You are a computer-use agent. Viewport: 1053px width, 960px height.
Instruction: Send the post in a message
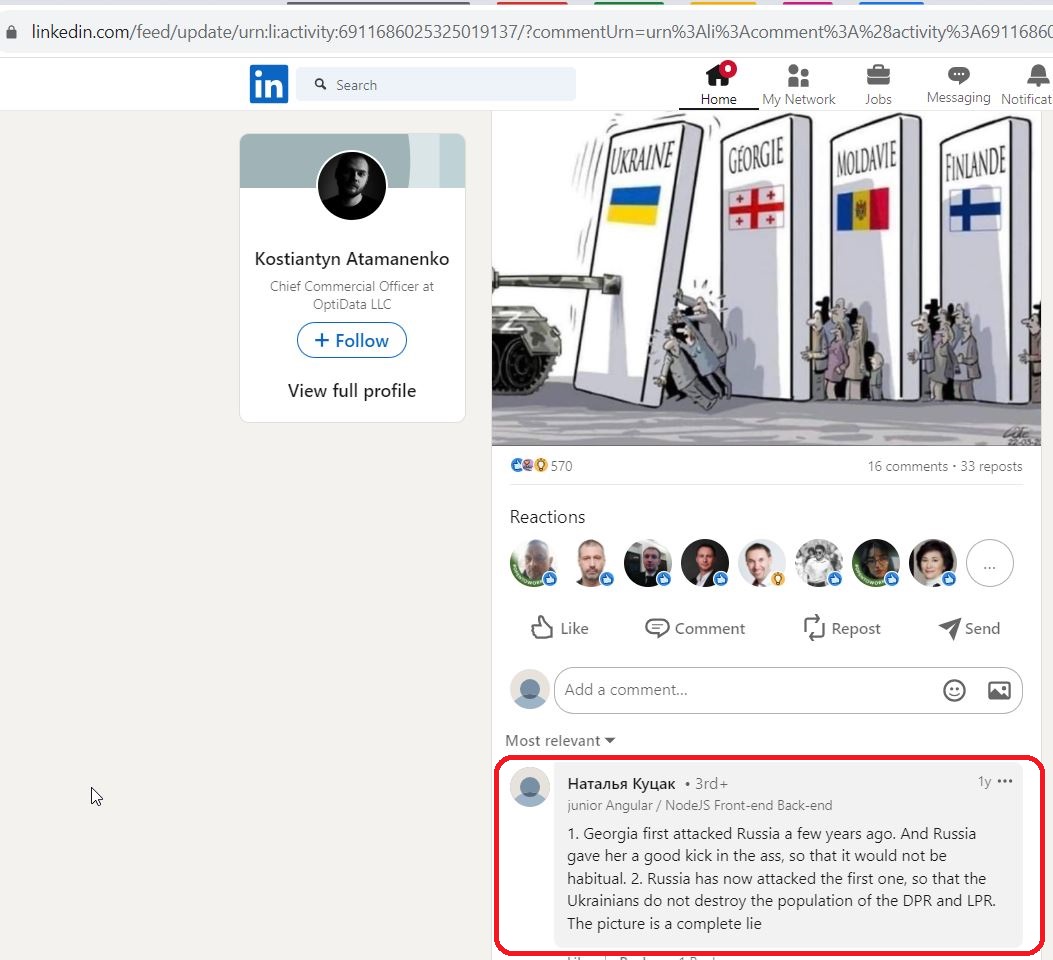coord(969,628)
